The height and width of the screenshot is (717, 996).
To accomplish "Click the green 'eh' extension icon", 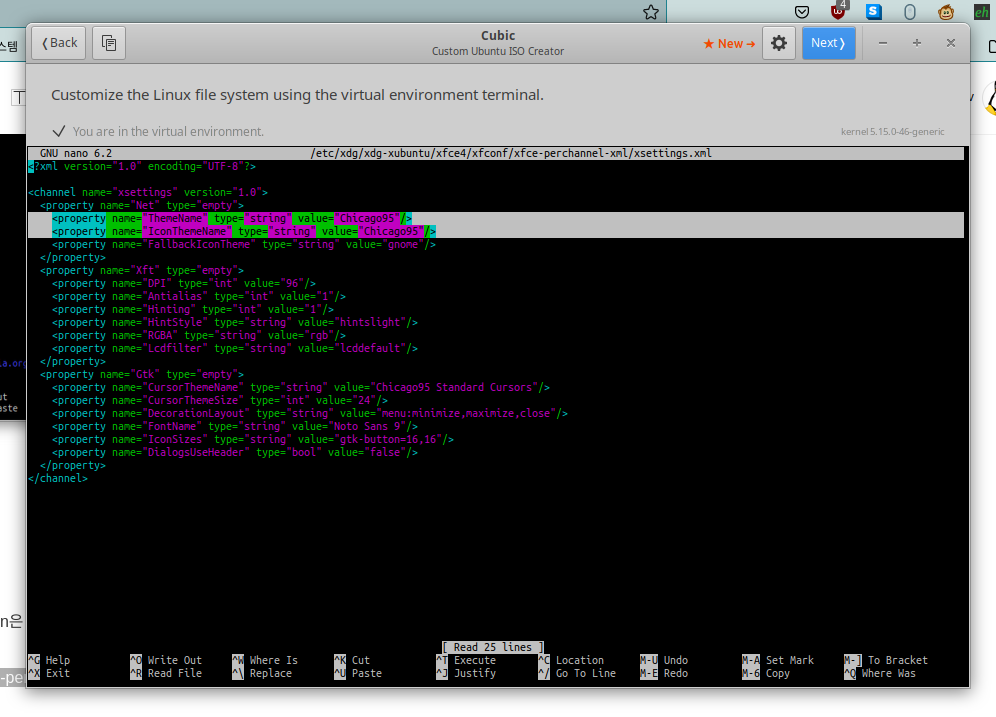I will pyautogui.click(x=982, y=12).
